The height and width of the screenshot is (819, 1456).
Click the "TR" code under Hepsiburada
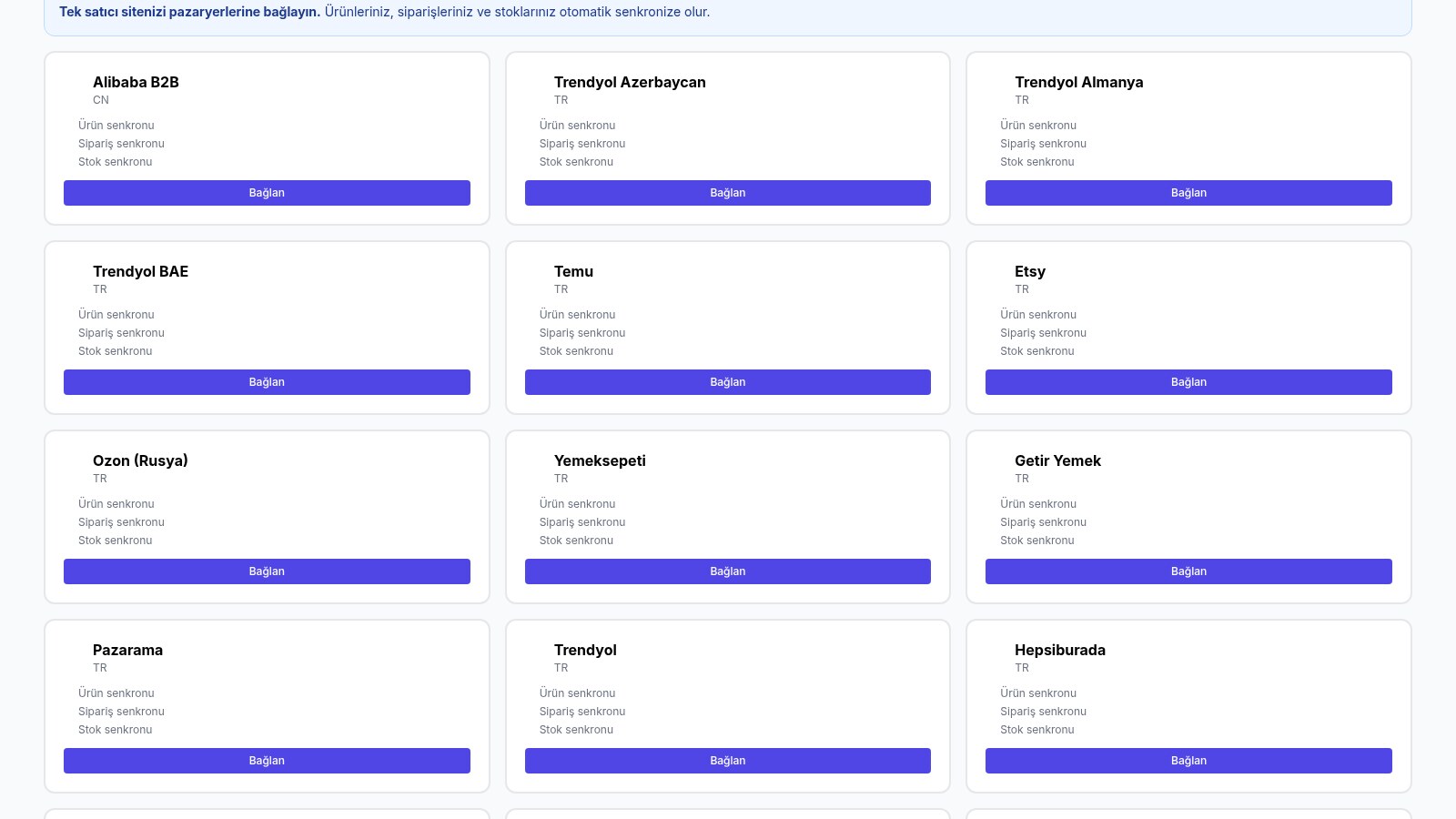[1022, 668]
